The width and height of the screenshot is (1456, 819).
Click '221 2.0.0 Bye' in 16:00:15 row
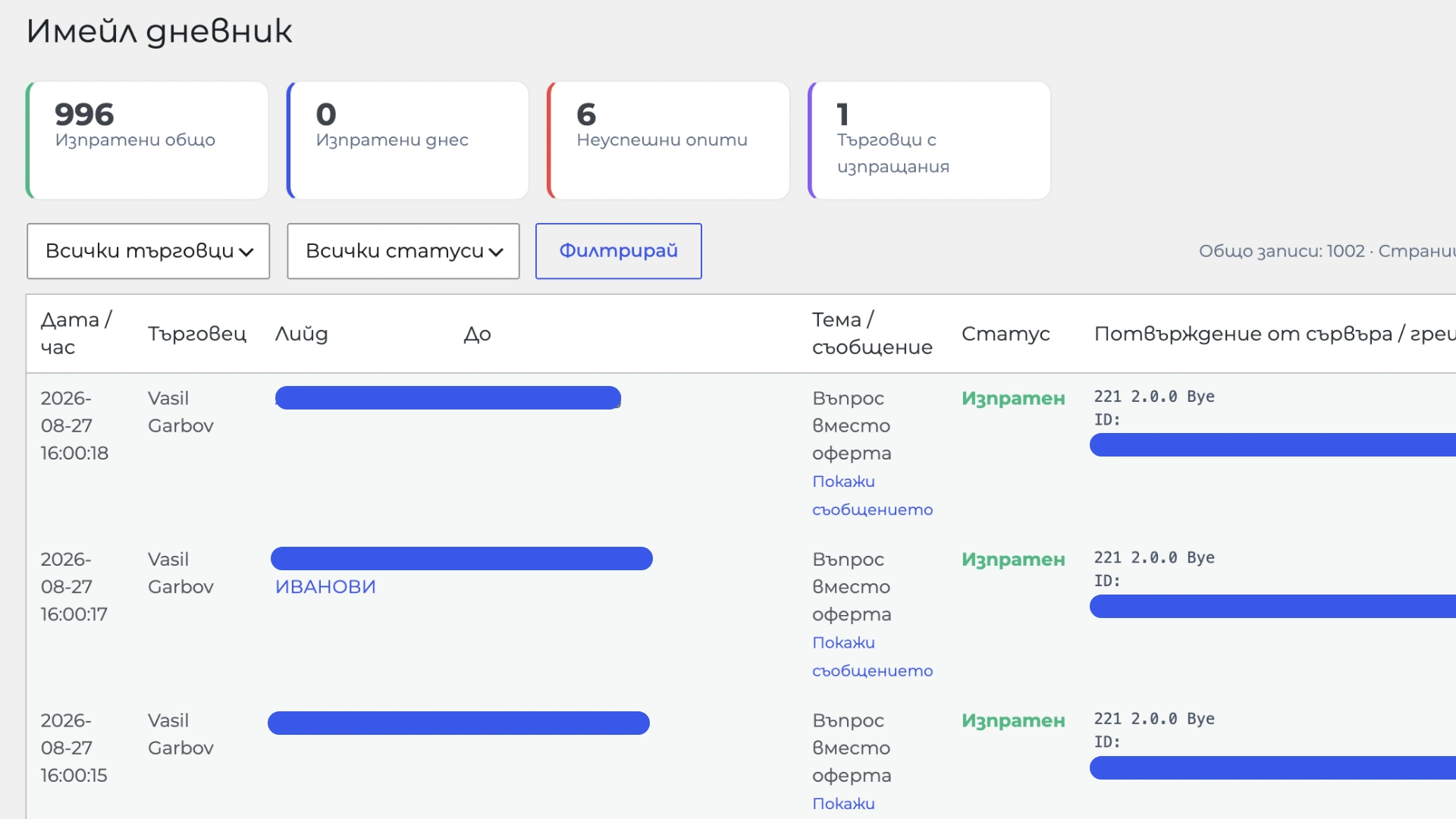(1154, 719)
